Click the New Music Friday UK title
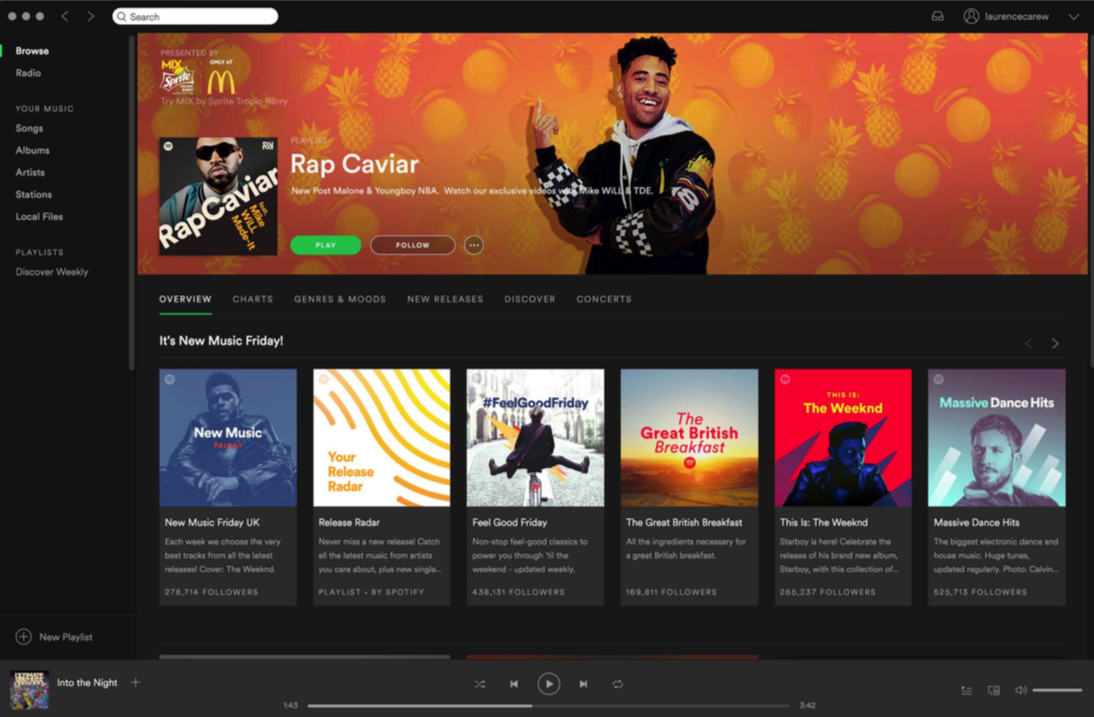The image size is (1094, 717). click(212, 522)
